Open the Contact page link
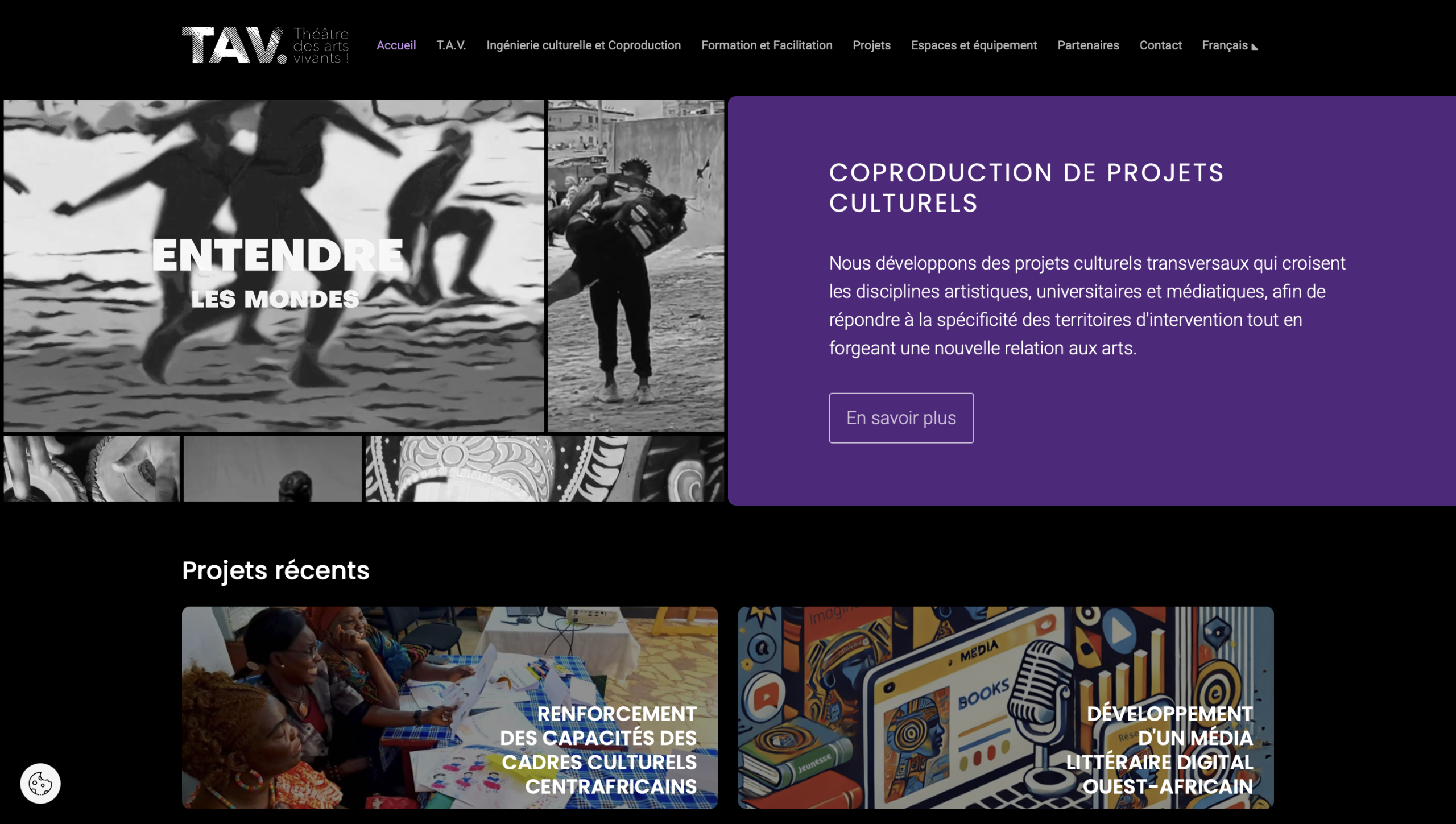The image size is (1456, 824). point(1160,45)
